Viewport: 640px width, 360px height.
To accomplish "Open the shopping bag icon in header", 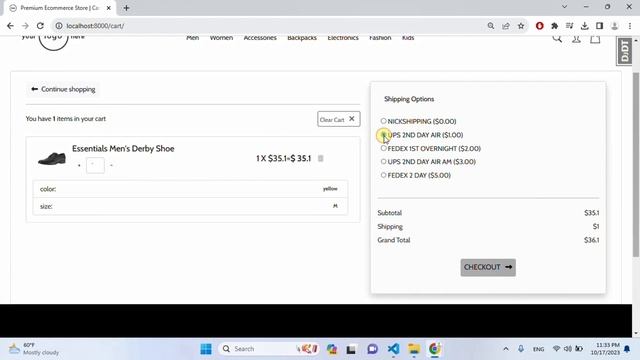I will [595, 39].
